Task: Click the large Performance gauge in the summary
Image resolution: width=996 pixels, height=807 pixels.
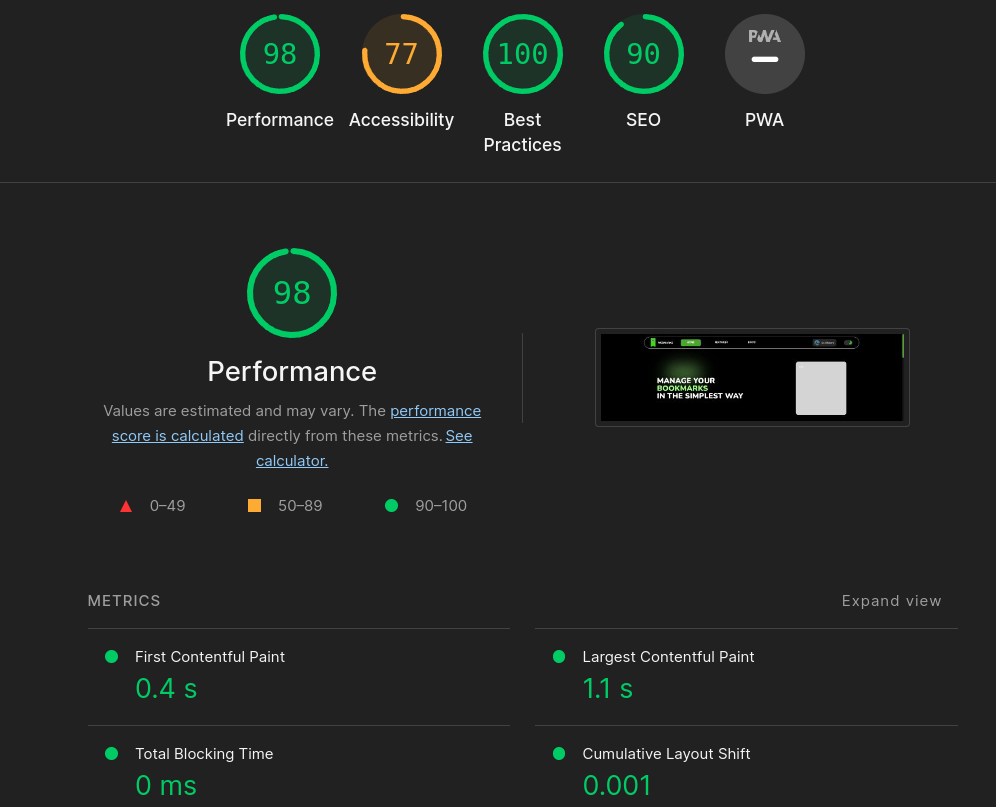Action: point(292,293)
